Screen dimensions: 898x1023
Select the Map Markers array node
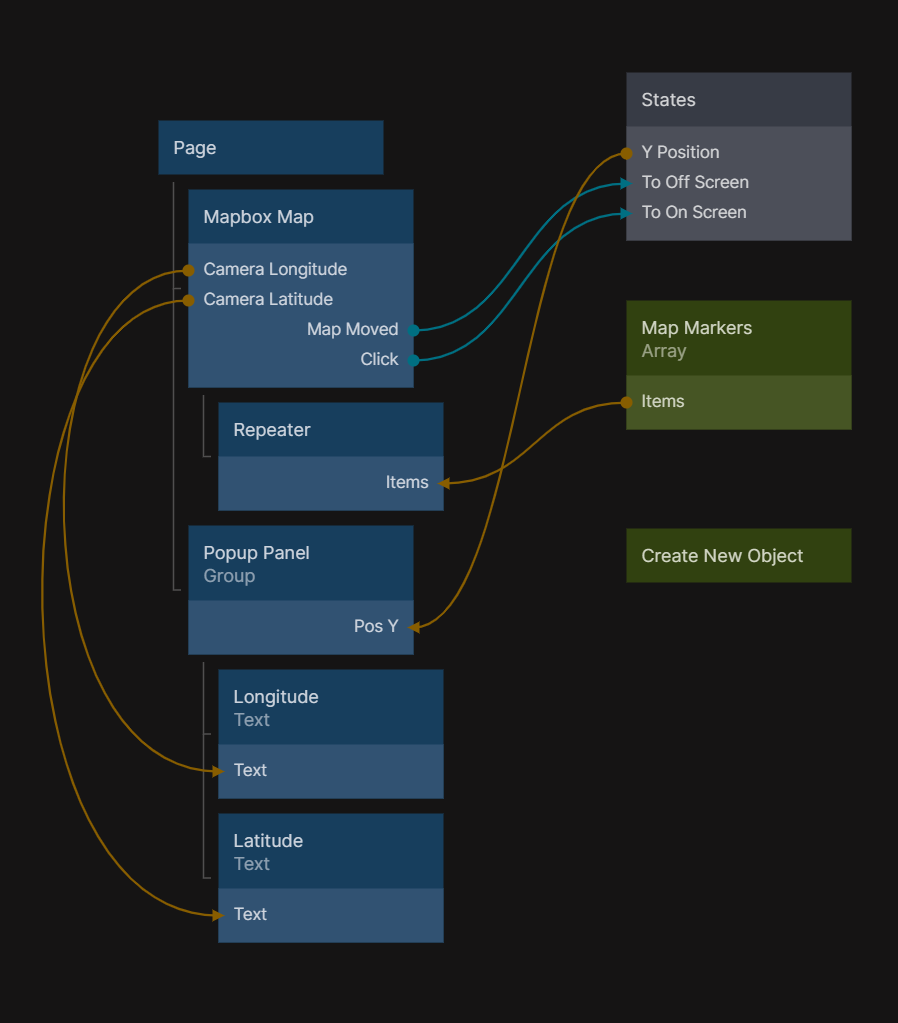click(738, 339)
